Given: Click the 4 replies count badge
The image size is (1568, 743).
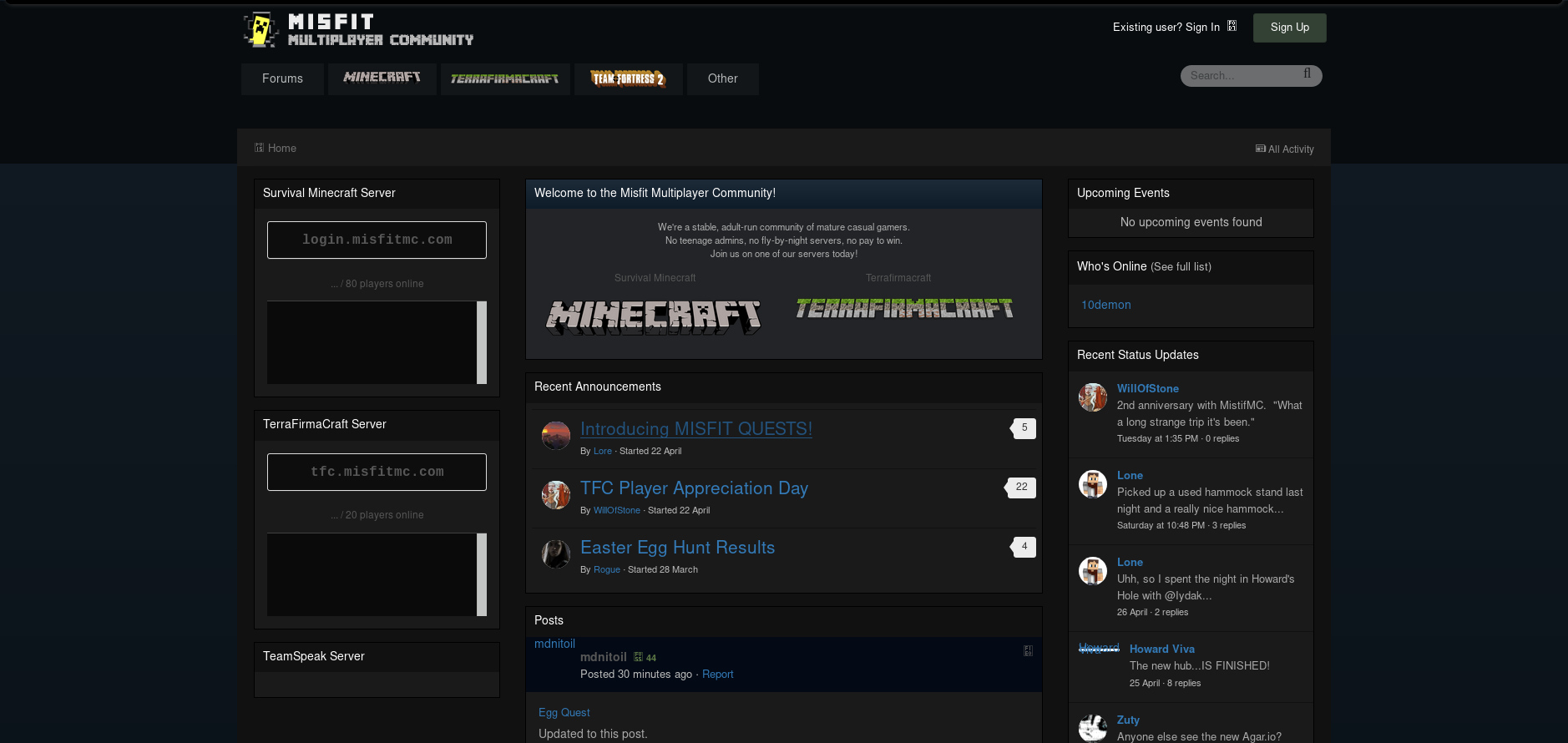Looking at the screenshot, I should point(1023,547).
